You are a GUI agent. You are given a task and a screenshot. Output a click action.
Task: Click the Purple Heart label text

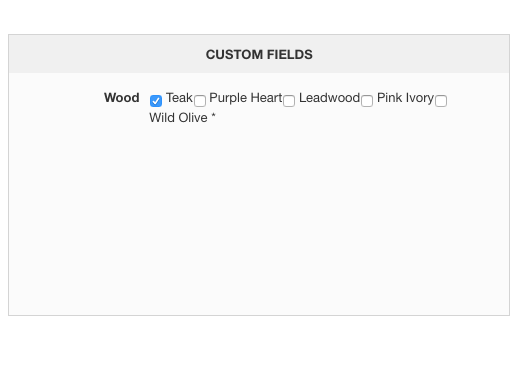[x=246, y=98]
